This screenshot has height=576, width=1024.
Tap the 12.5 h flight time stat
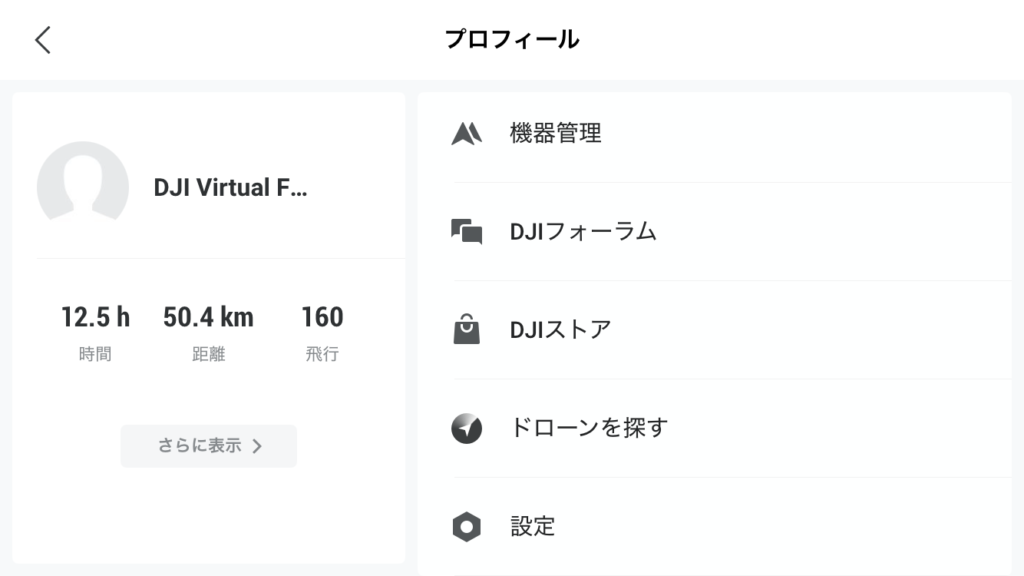[x=95, y=317]
